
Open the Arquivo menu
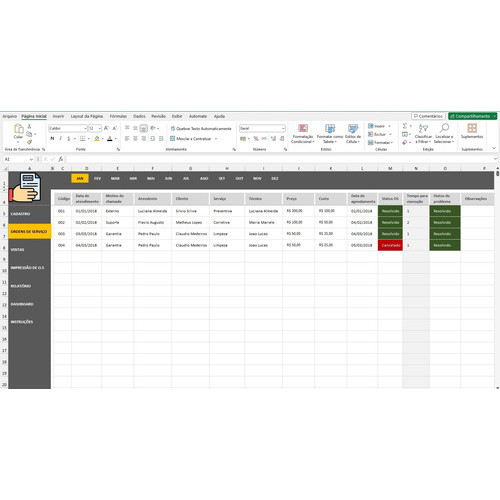click(10, 116)
